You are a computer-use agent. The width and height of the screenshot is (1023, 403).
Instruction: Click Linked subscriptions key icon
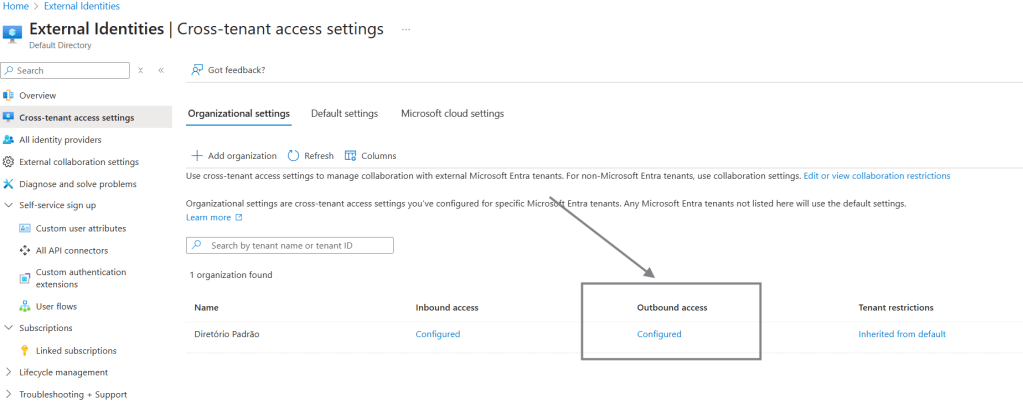tap(25, 350)
